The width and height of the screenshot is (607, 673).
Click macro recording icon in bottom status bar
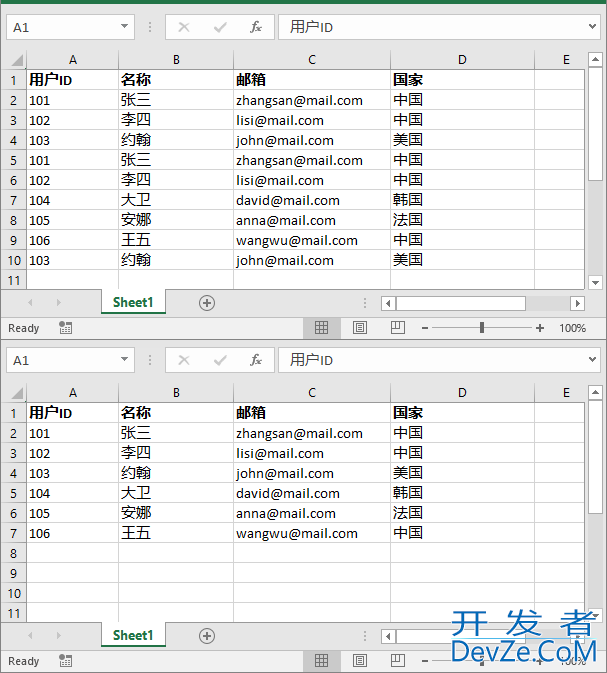point(65,661)
